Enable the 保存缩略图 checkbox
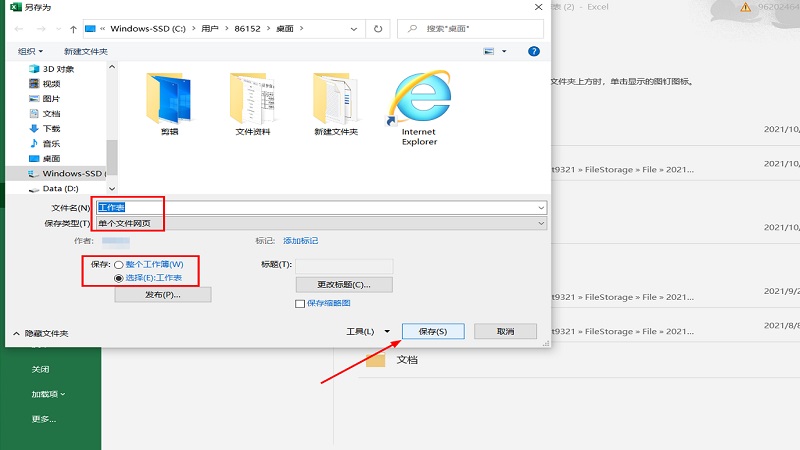 (x=300, y=303)
